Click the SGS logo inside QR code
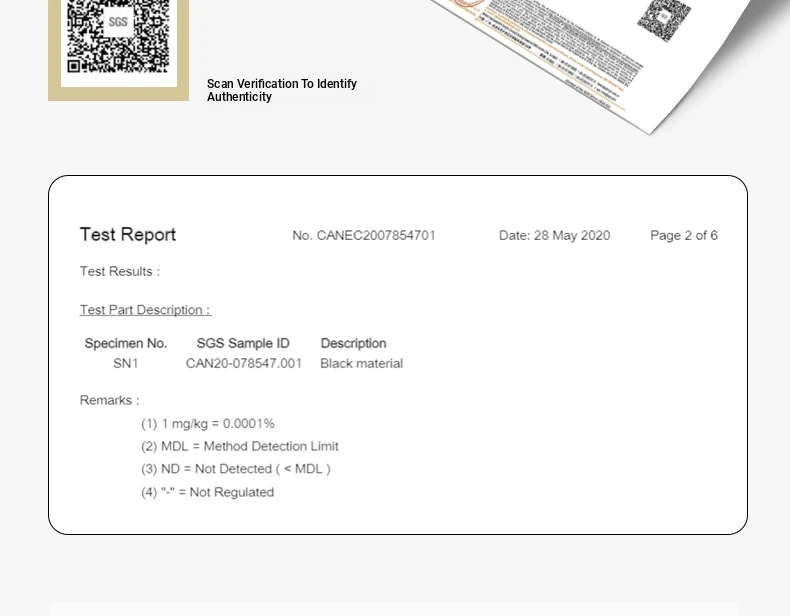Image resolution: width=790 pixels, height=616 pixels. 118,21
